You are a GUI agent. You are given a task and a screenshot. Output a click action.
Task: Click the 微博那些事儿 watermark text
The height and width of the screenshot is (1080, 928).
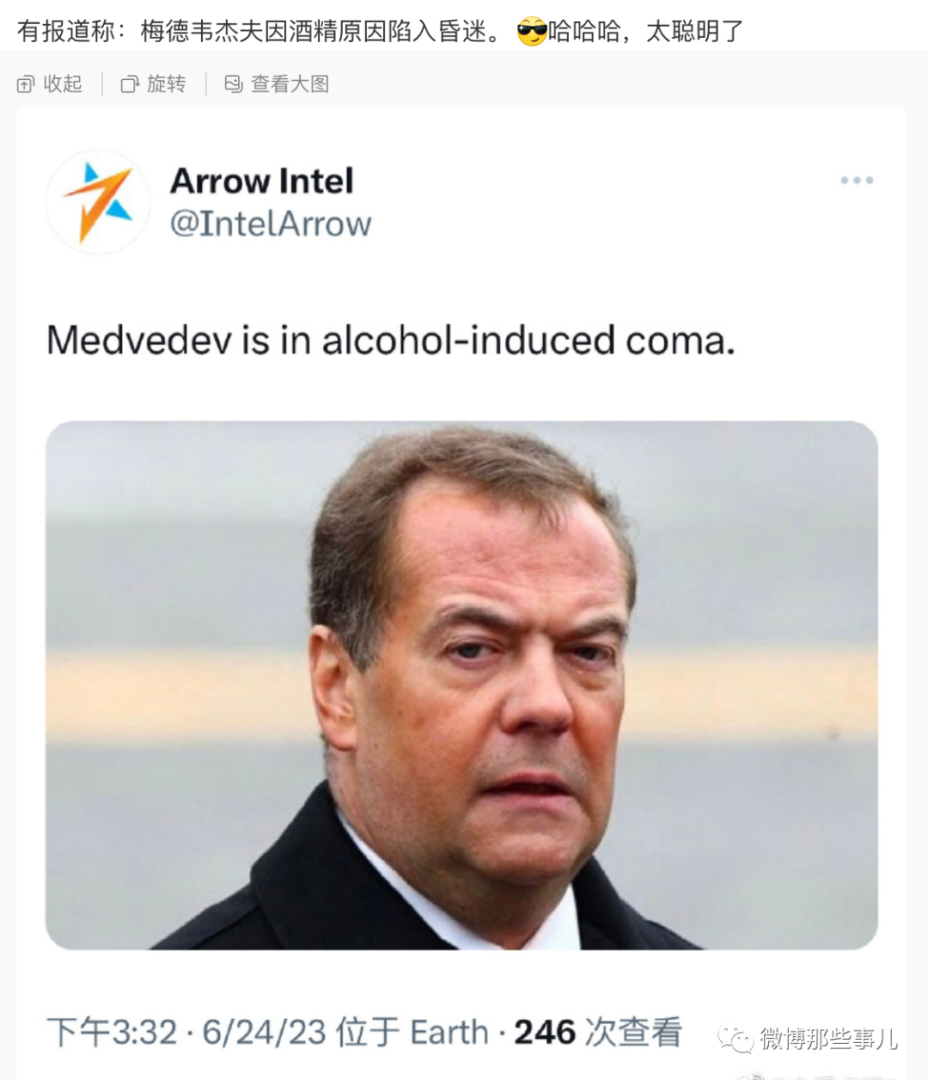[x=828, y=1039]
